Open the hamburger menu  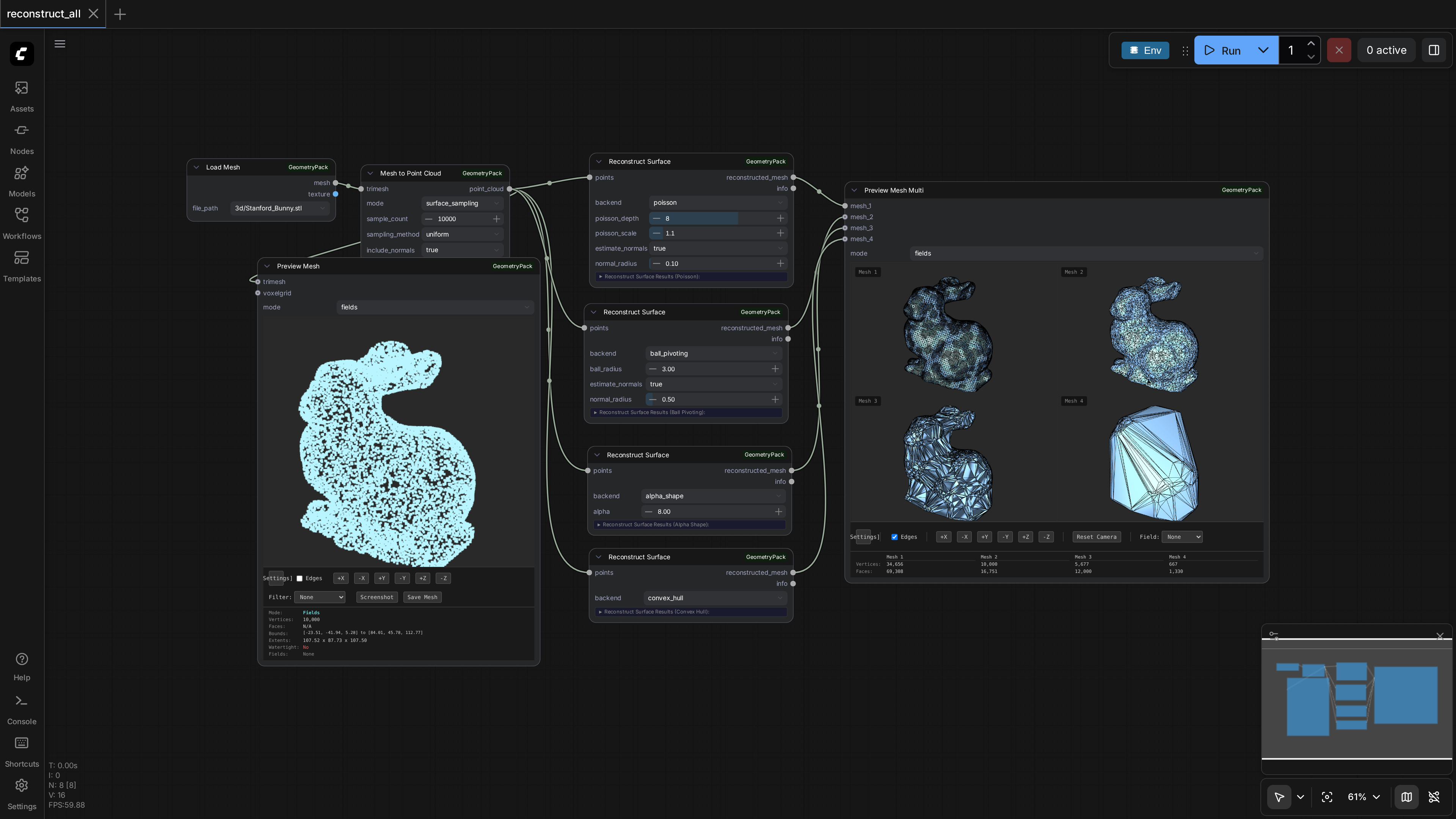click(60, 44)
